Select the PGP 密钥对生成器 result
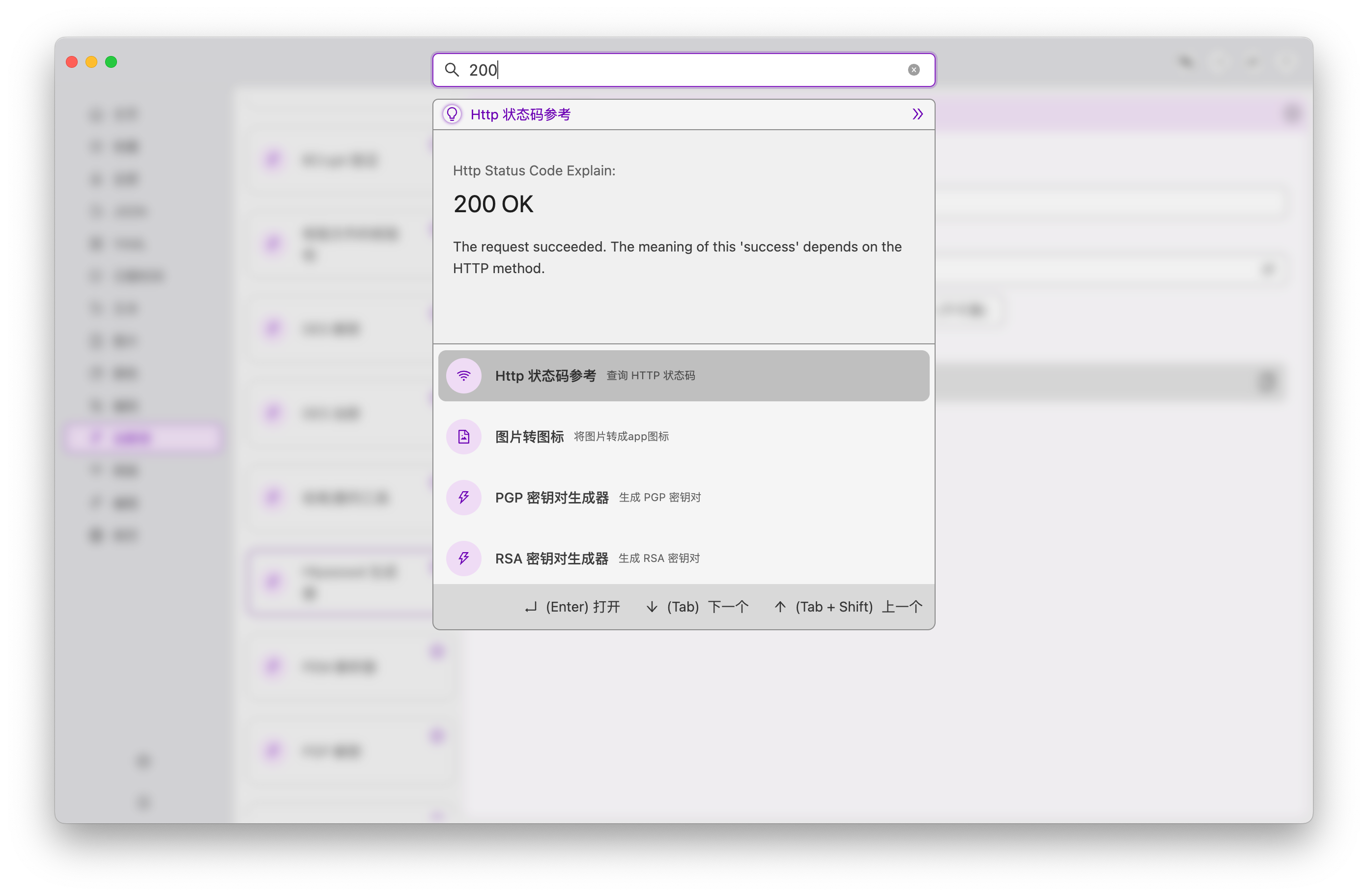 point(684,497)
